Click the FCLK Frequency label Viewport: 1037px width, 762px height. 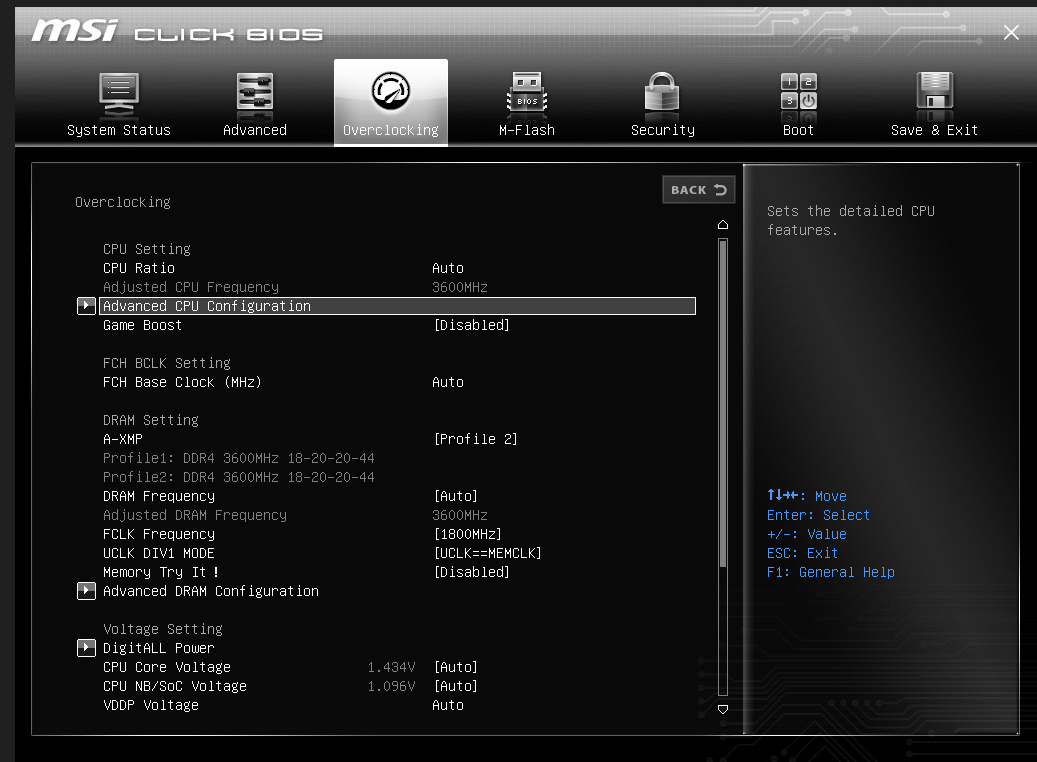[159, 534]
